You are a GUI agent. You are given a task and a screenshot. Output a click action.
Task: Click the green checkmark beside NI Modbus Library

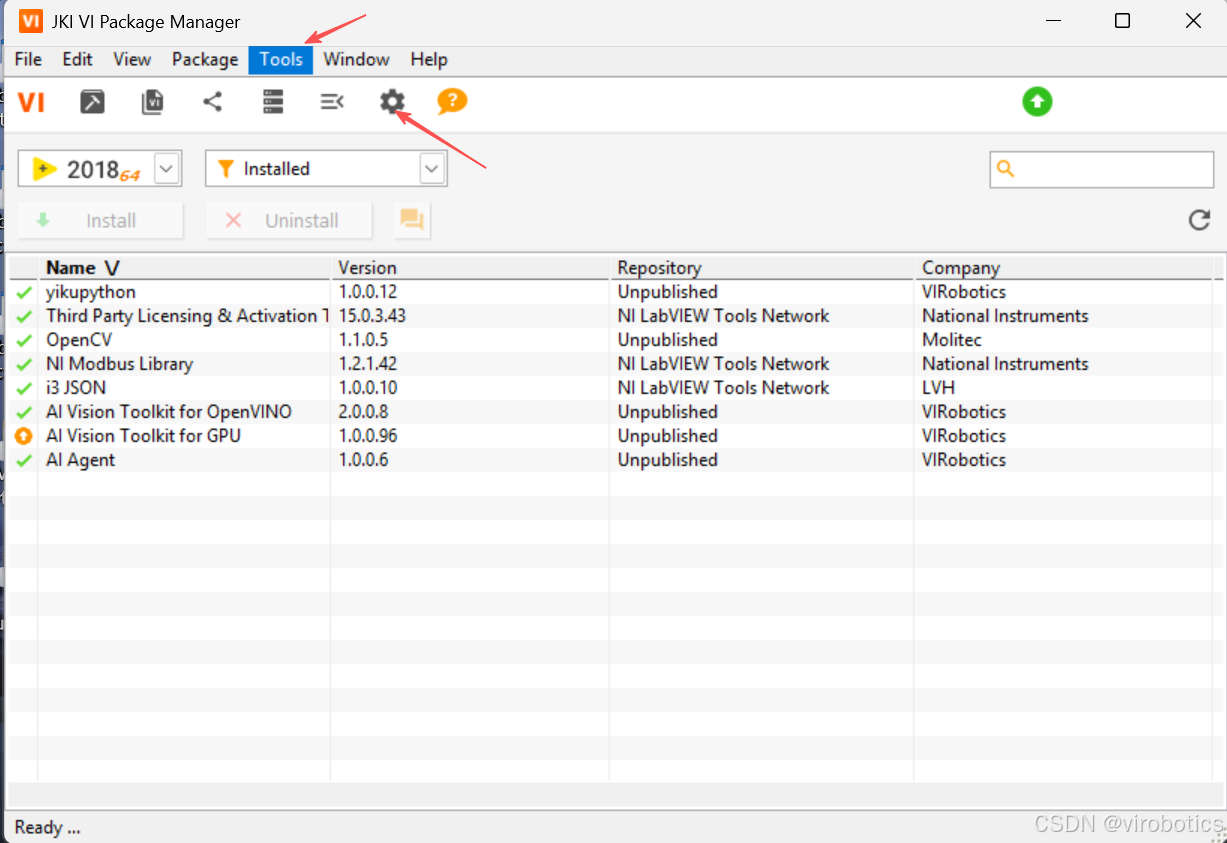coord(24,365)
